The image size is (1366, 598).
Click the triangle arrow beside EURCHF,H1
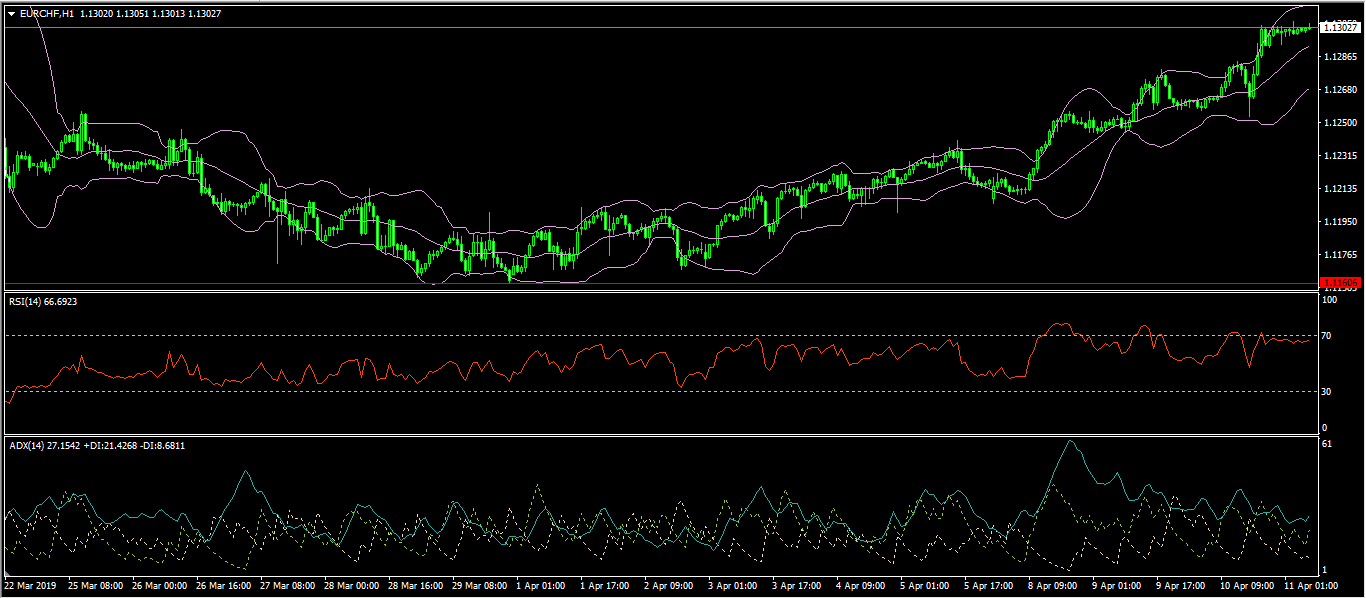[x=11, y=13]
